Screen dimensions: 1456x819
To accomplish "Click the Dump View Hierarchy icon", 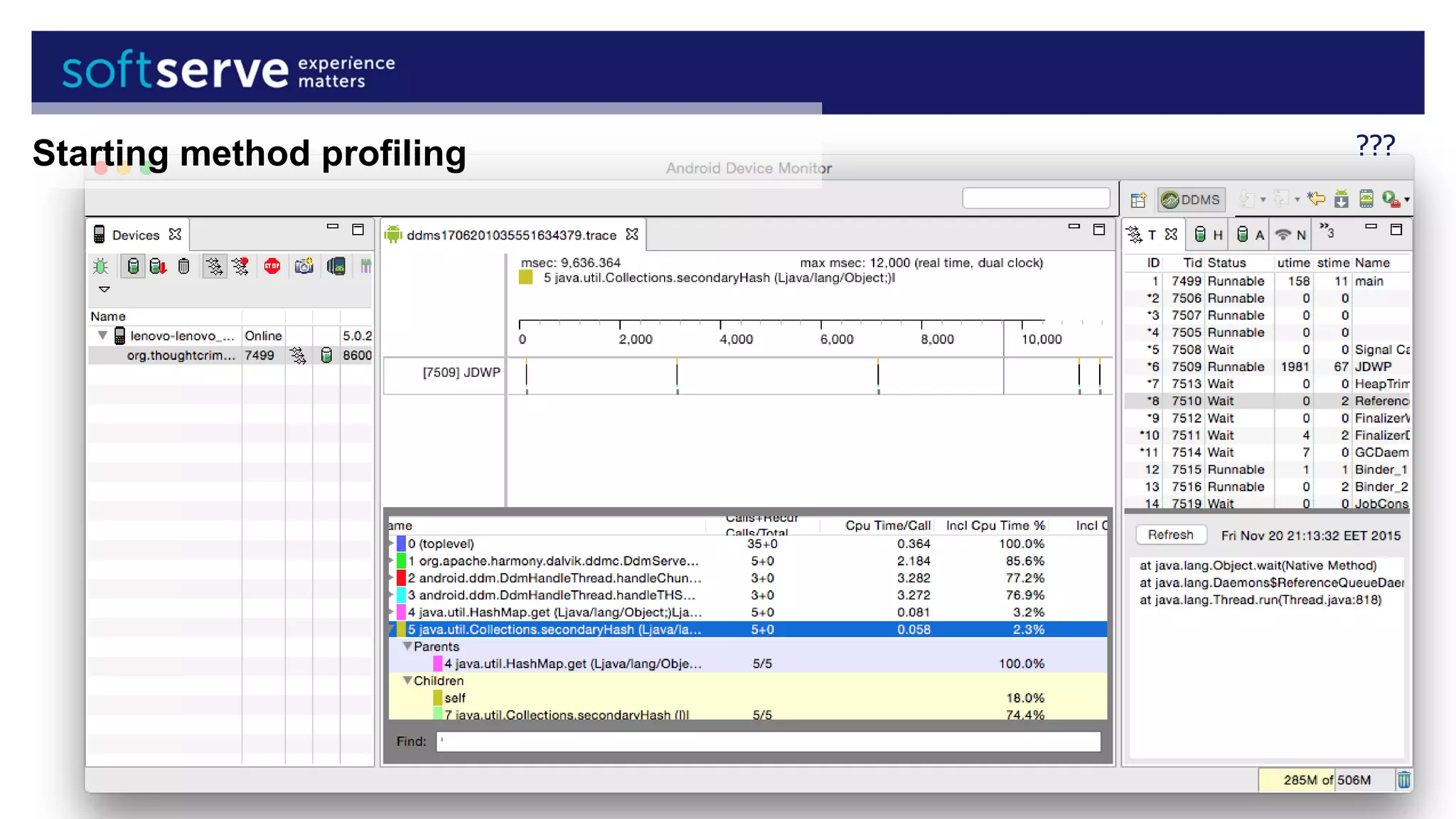I will 336,267.
